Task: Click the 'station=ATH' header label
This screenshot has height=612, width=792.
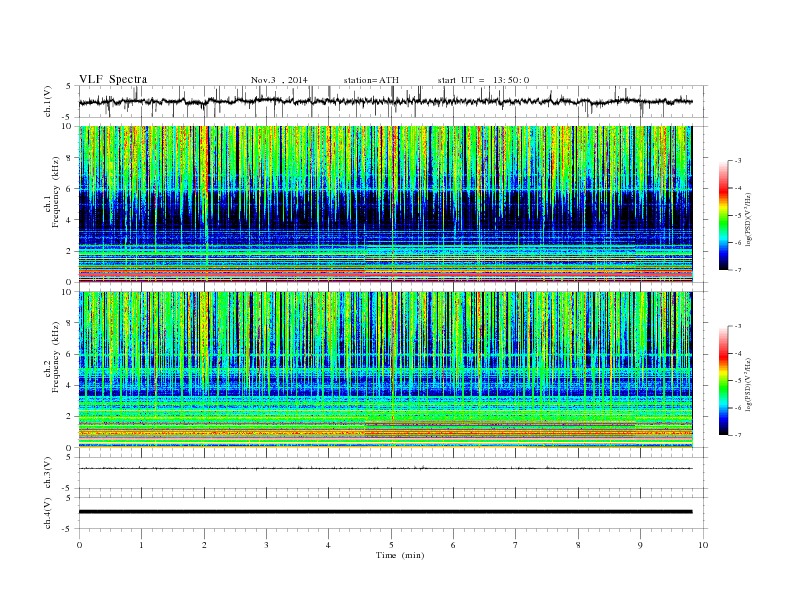Action: 371,80
